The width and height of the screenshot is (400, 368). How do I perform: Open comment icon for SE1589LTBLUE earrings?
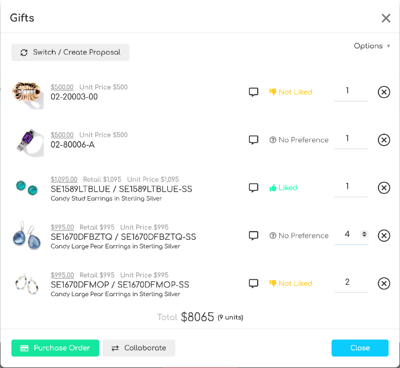pos(254,188)
